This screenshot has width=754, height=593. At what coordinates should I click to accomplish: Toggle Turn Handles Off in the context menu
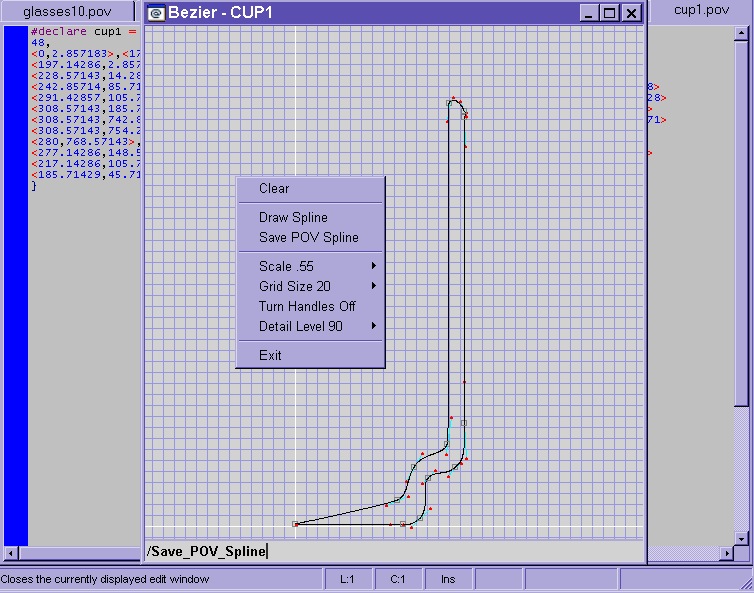click(307, 306)
